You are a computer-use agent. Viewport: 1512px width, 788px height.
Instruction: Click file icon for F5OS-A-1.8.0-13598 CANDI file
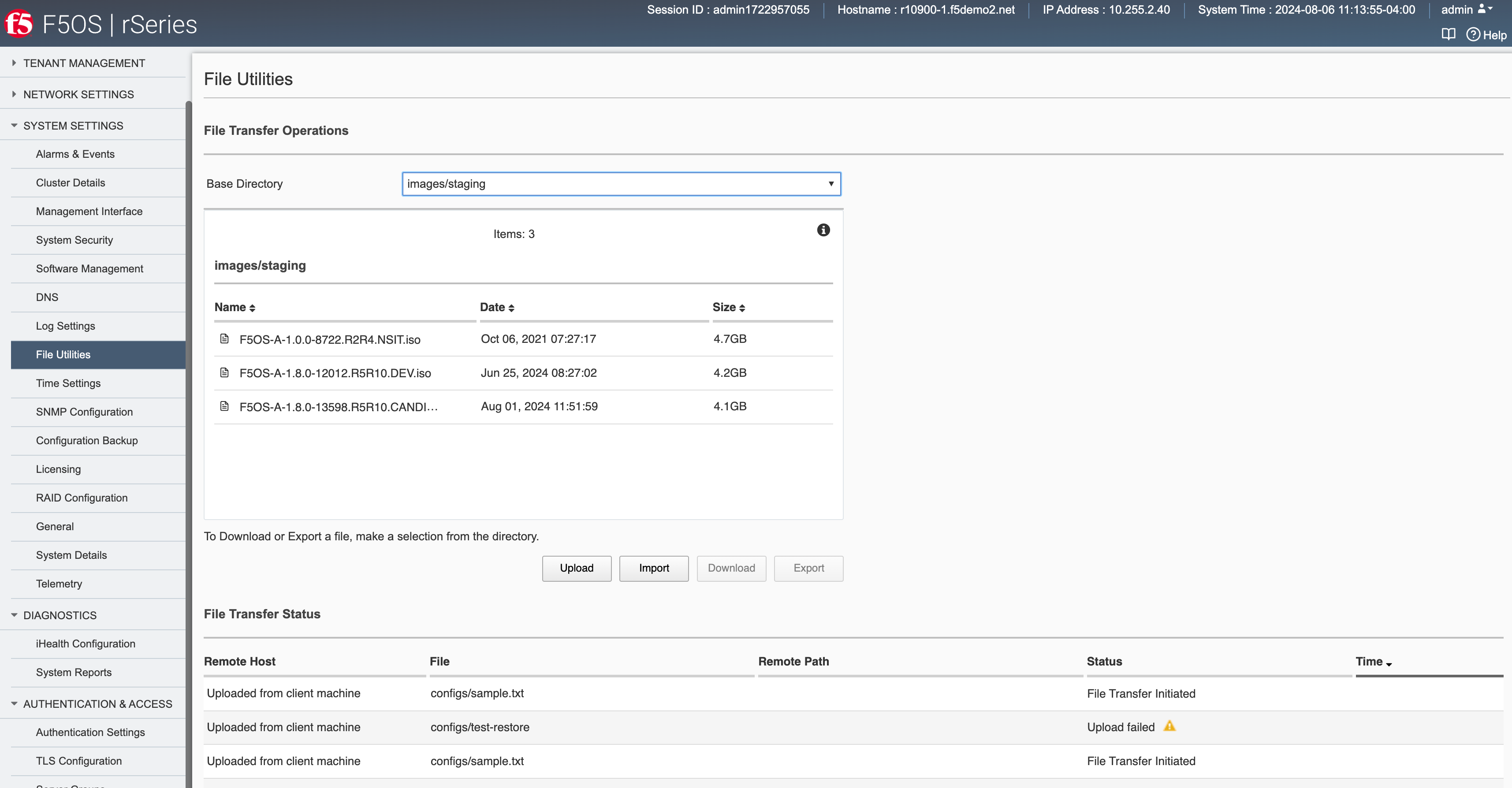tap(224, 406)
